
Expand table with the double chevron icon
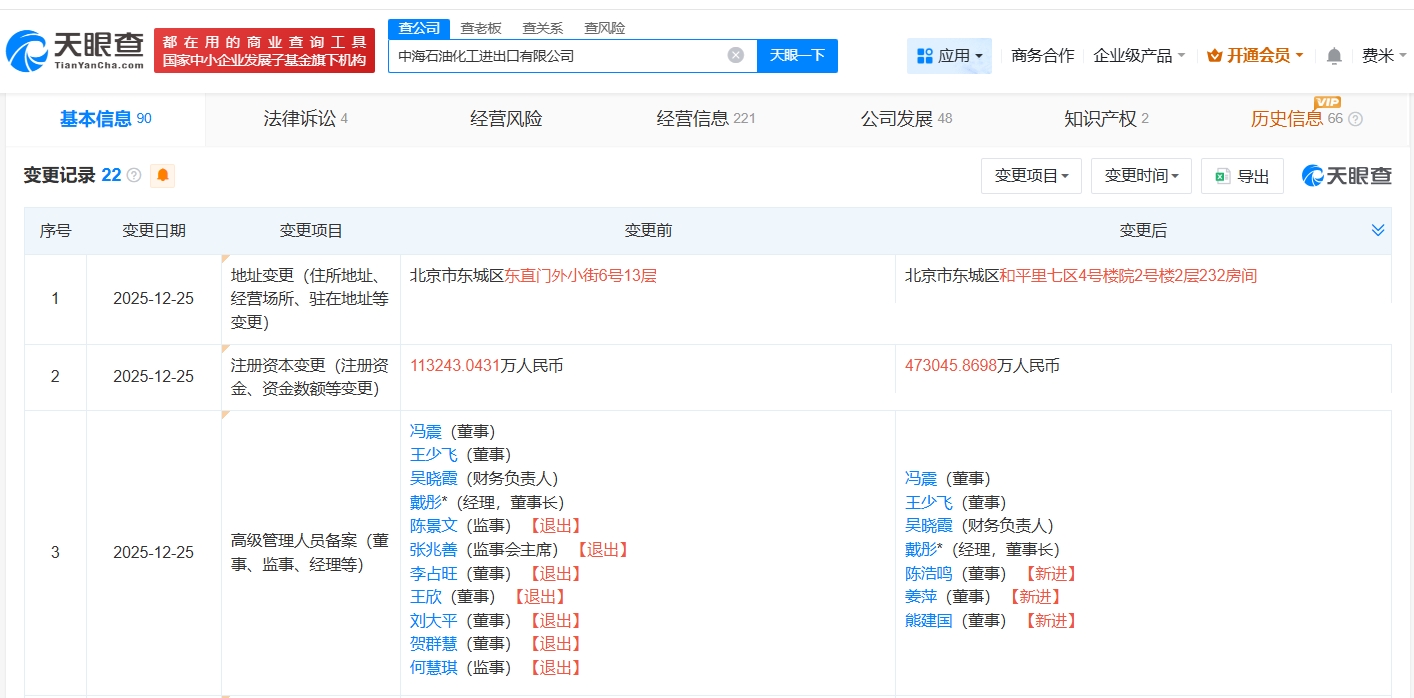pos(1378,231)
